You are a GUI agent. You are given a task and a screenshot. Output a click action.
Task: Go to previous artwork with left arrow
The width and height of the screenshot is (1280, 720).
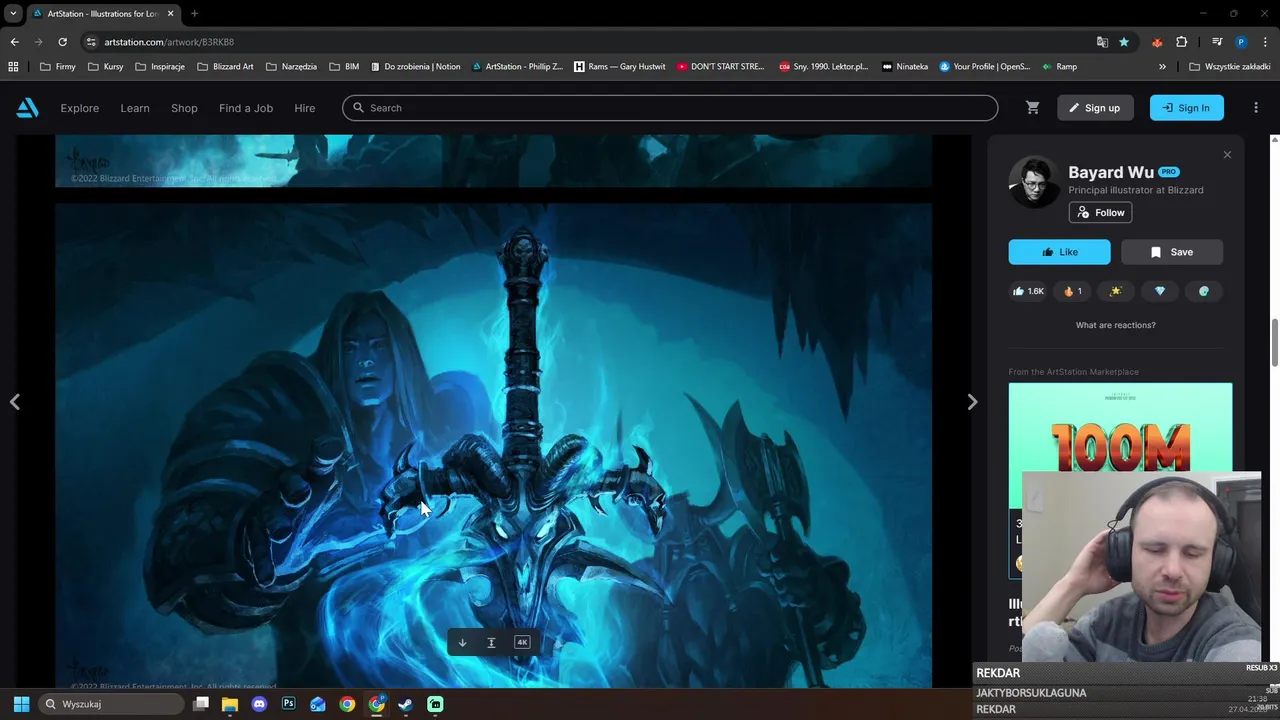coord(15,402)
